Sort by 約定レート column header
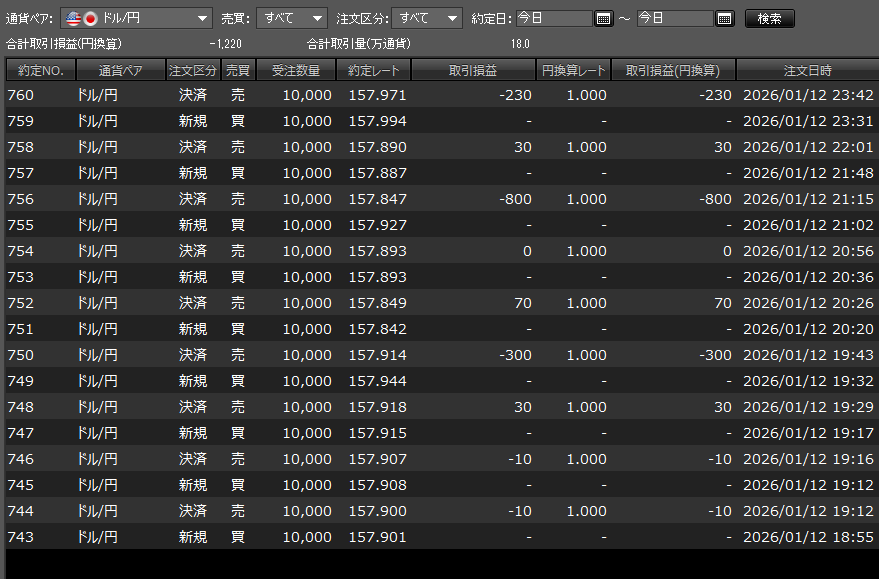Viewport: 879px width, 579px height. coord(375,71)
